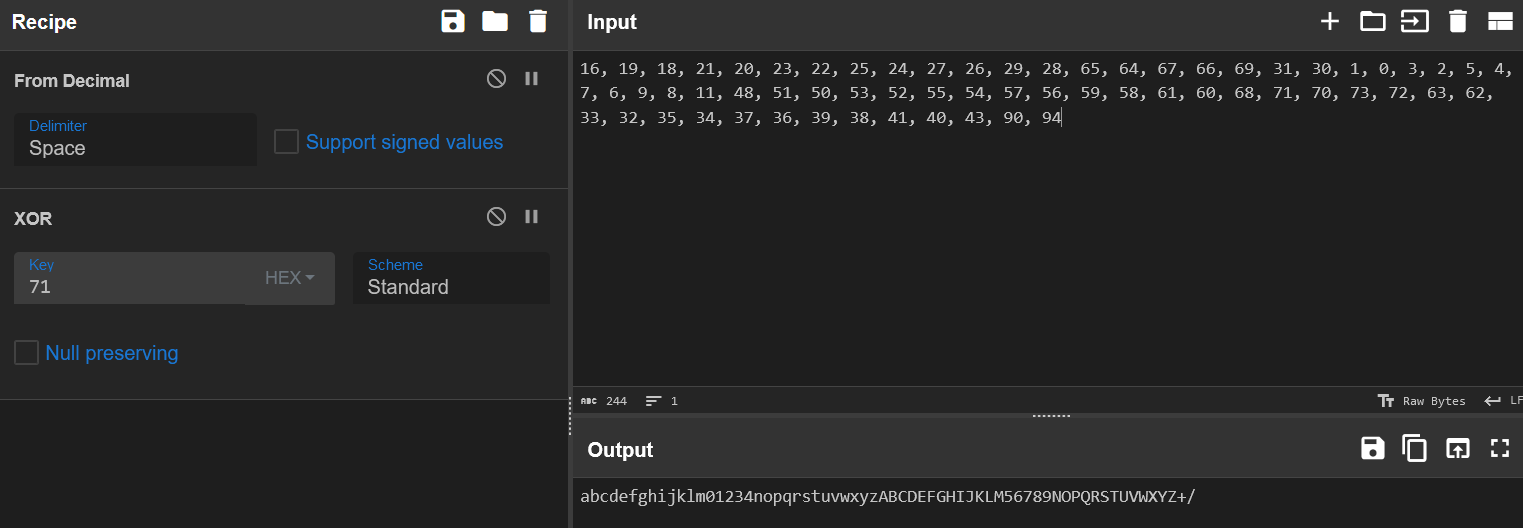
Task: Disable the XOR operation
Action: [x=496, y=217]
